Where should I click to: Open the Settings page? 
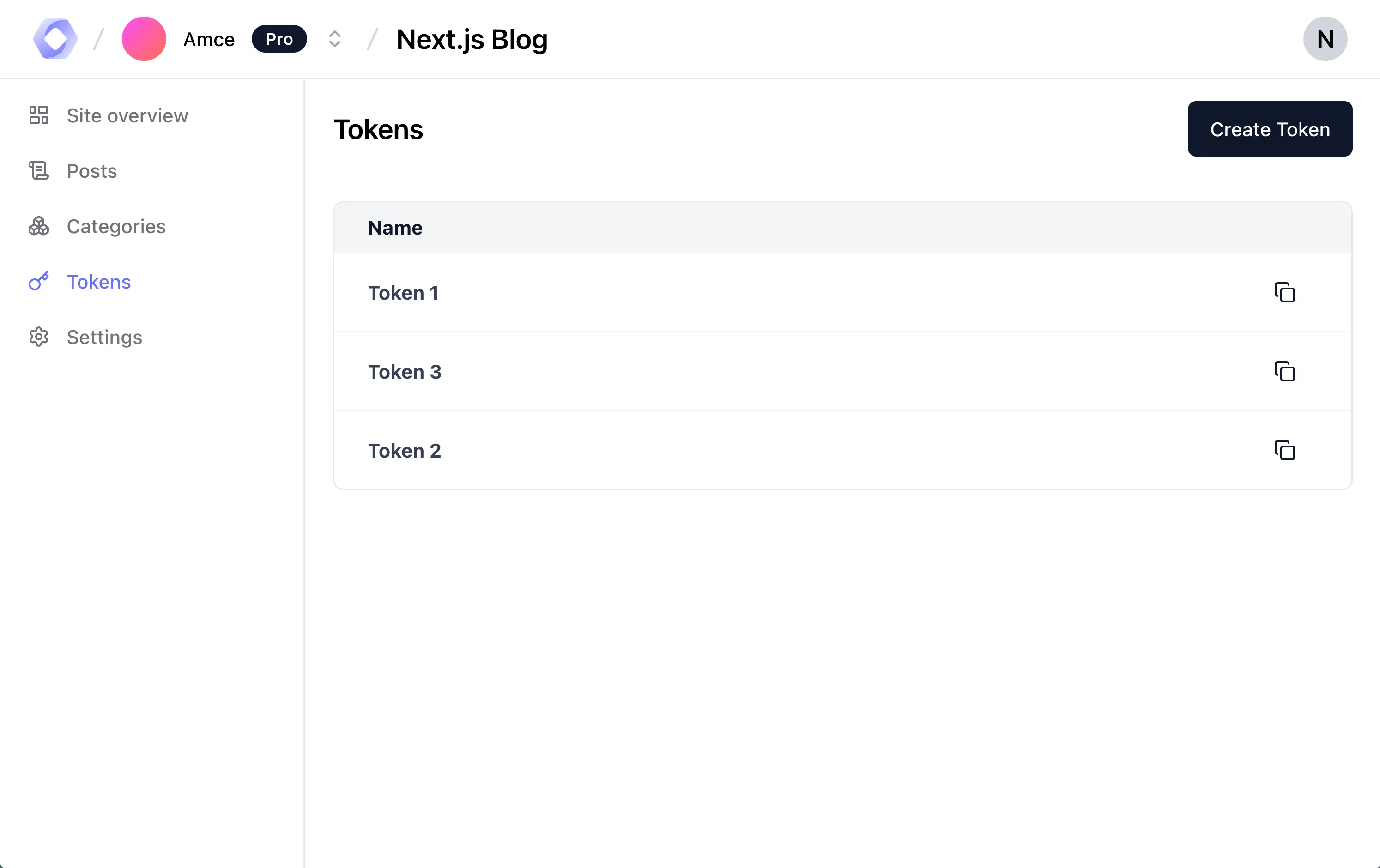click(x=104, y=337)
